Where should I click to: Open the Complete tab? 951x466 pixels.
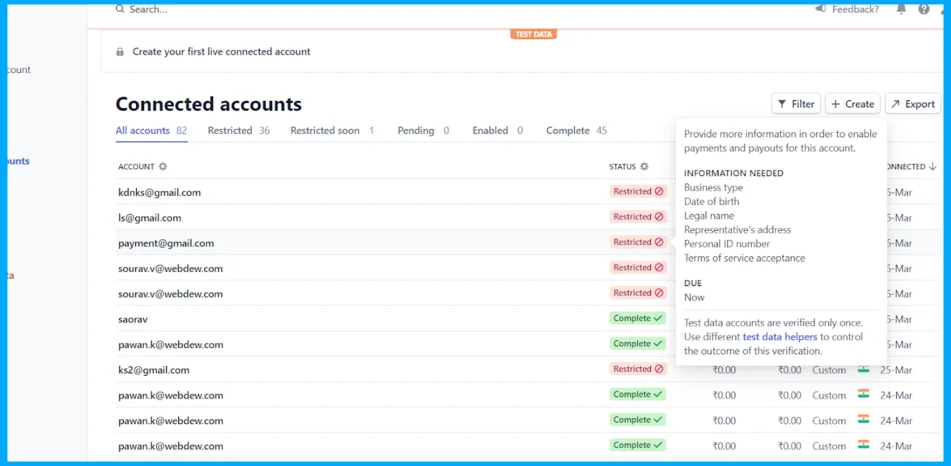[x=576, y=130]
